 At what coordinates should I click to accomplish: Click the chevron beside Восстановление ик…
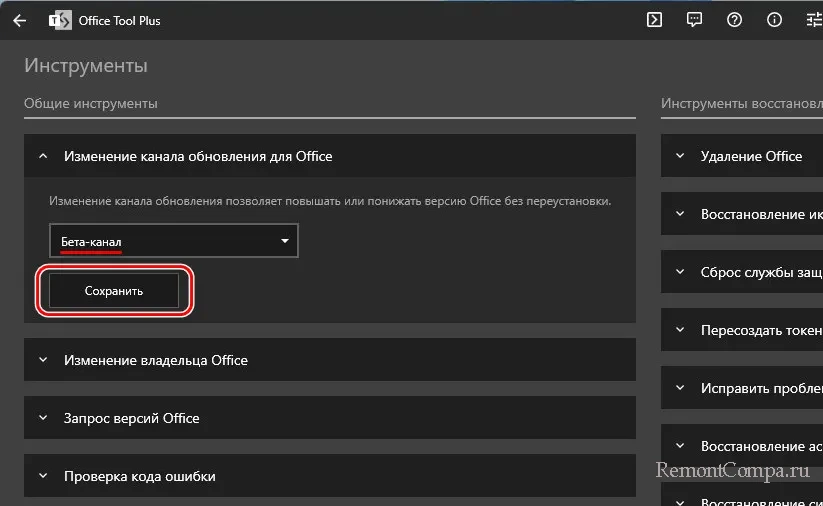click(x=680, y=214)
